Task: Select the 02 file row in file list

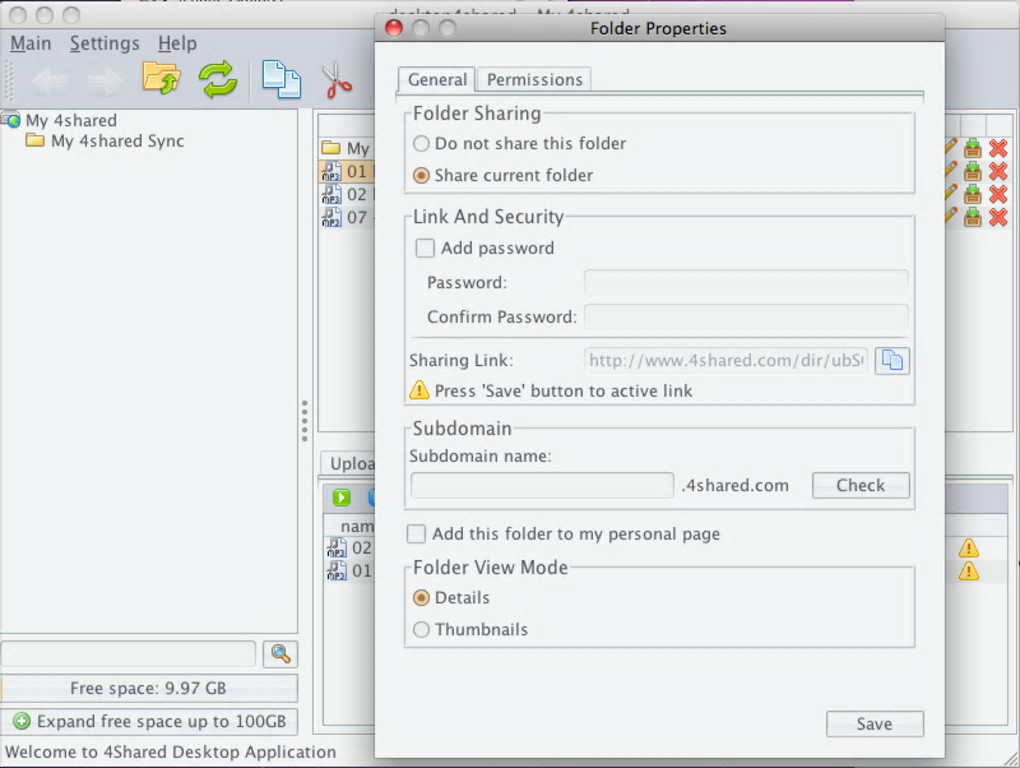Action: (x=348, y=194)
